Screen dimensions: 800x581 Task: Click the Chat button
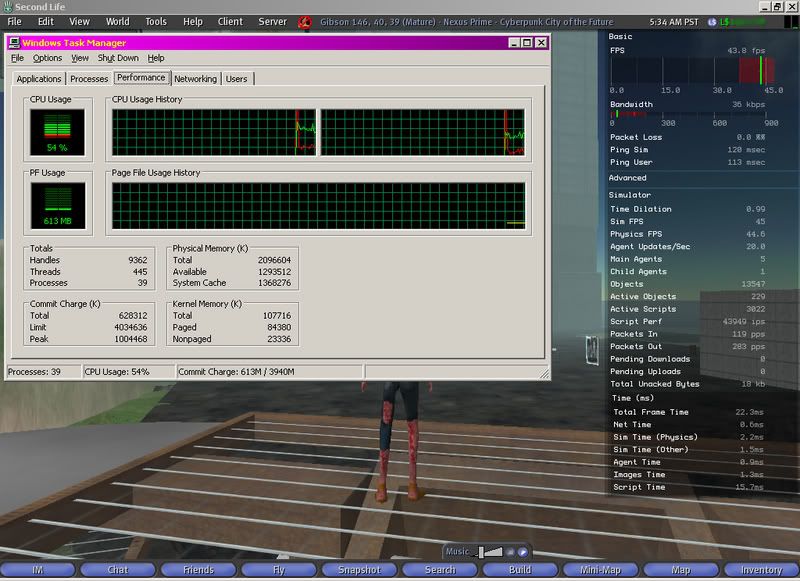118,570
